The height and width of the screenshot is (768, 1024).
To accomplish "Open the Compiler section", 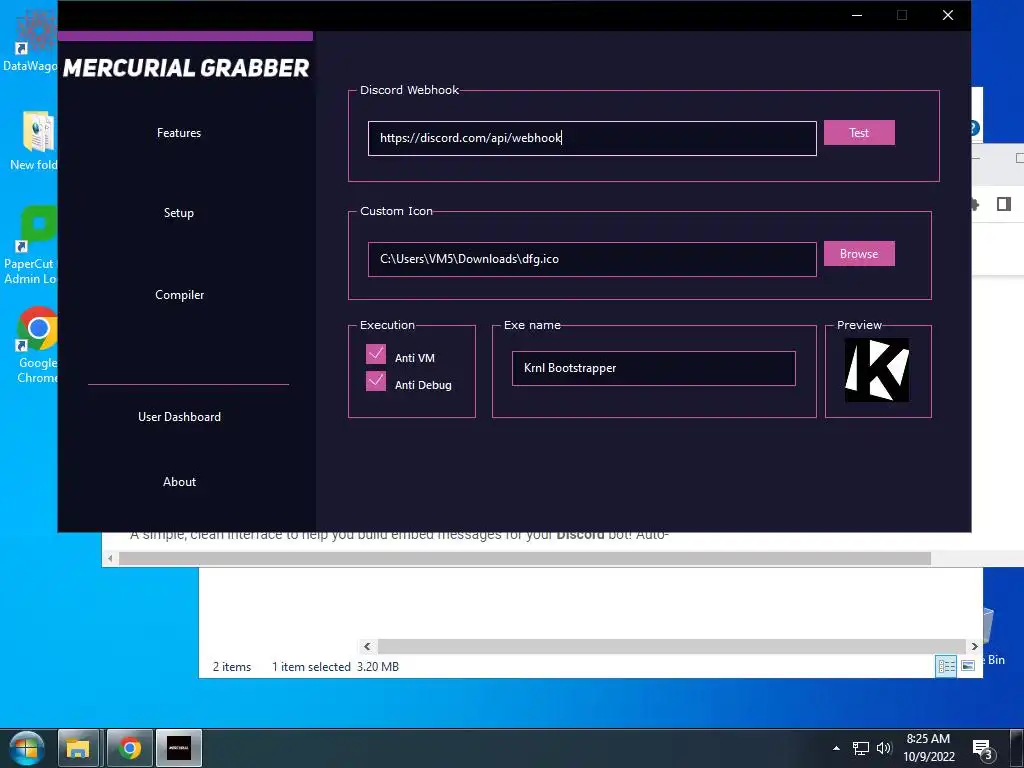I will 180,295.
